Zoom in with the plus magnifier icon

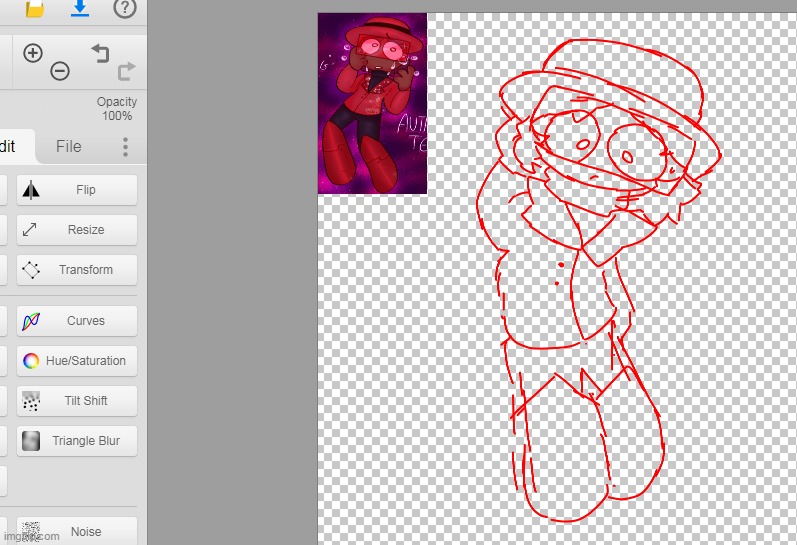point(33,53)
